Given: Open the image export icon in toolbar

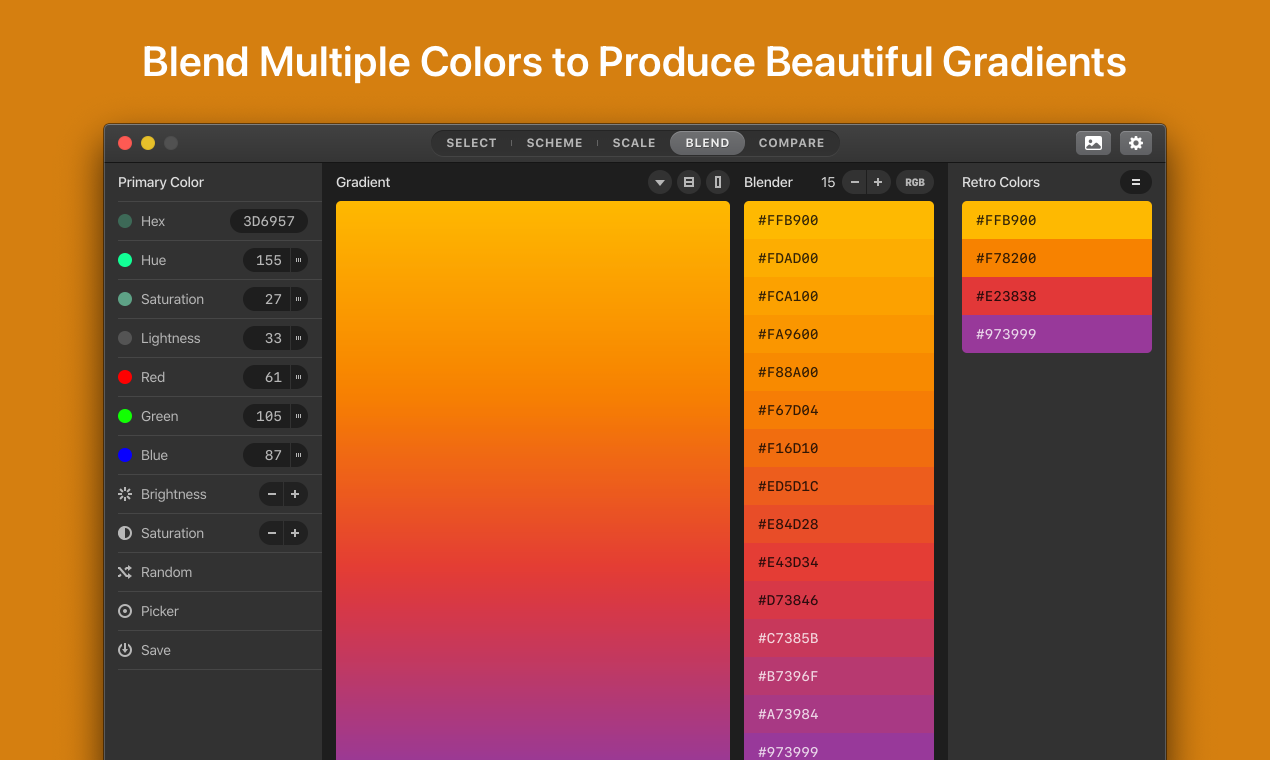Looking at the screenshot, I should coord(1093,143).
